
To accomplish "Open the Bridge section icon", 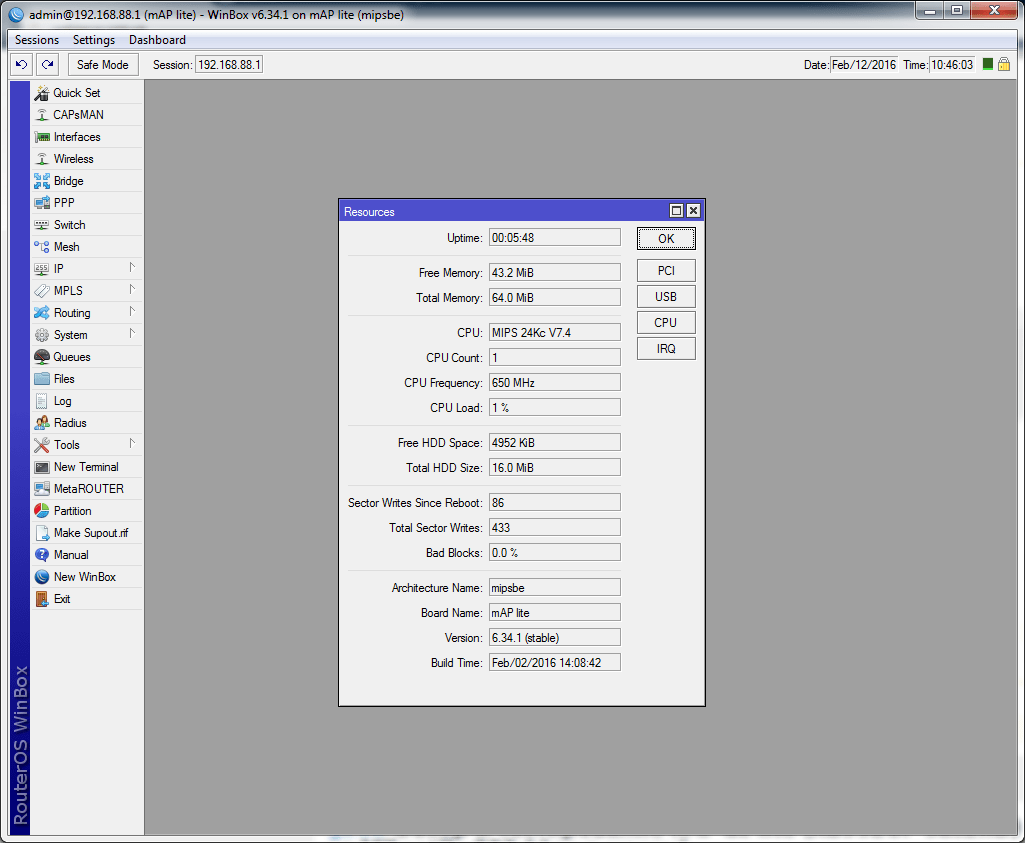I will pos(42,181).
